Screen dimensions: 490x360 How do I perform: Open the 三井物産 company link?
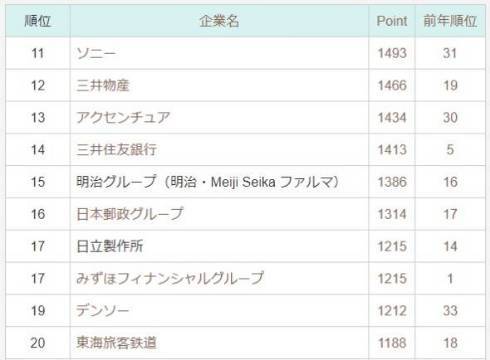point(103,86)
